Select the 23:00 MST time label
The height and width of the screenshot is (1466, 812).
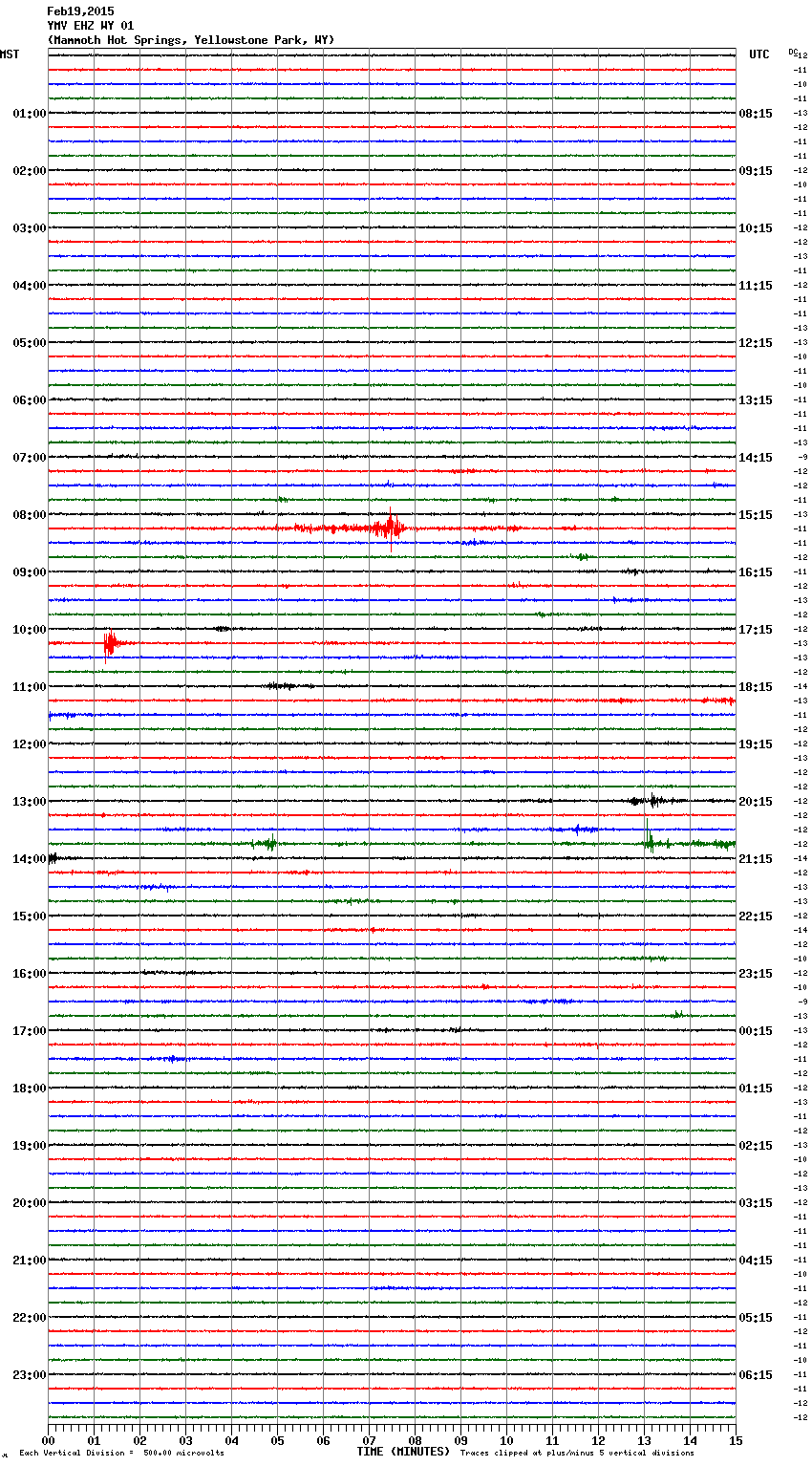coord(30,1375)
